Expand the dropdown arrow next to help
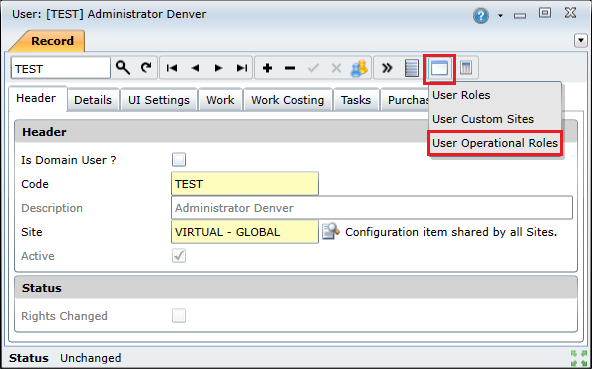Screen dimensions: 592x369 click(500, 16)
